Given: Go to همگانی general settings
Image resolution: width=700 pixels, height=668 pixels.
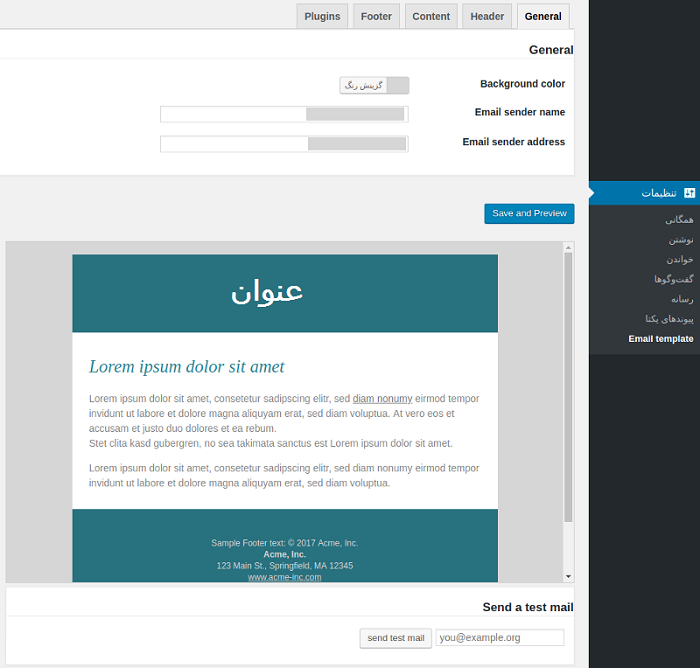Looking at the screenshot, I should pos(678,219).
